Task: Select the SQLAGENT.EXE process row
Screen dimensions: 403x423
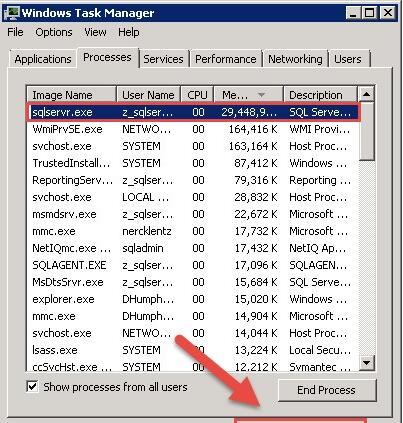Action: (193, 265)
